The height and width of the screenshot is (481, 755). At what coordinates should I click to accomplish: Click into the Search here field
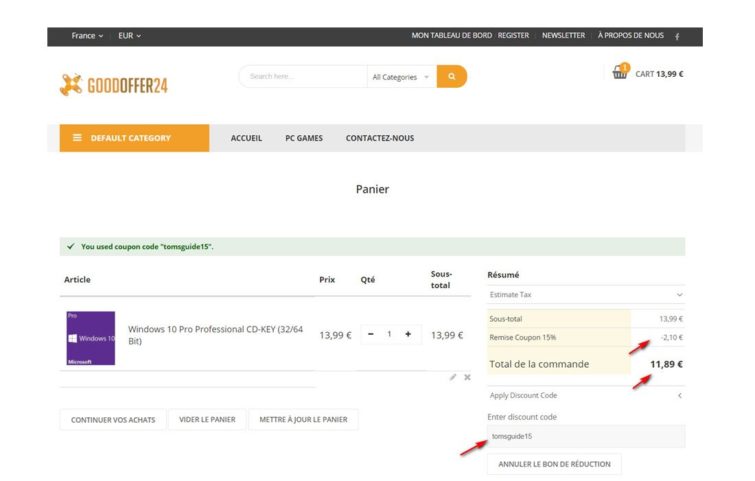[x=303, y=77]
